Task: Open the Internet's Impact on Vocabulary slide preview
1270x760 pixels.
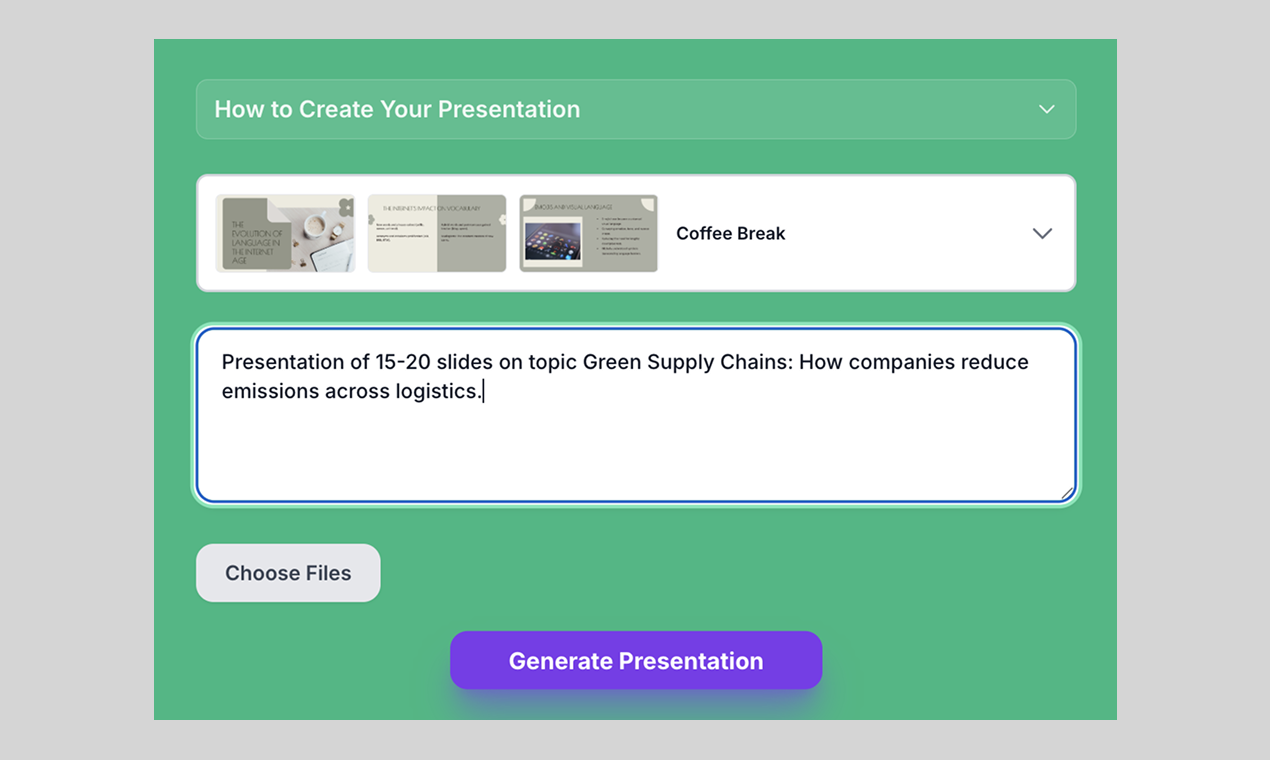Action: click(437, 233)
